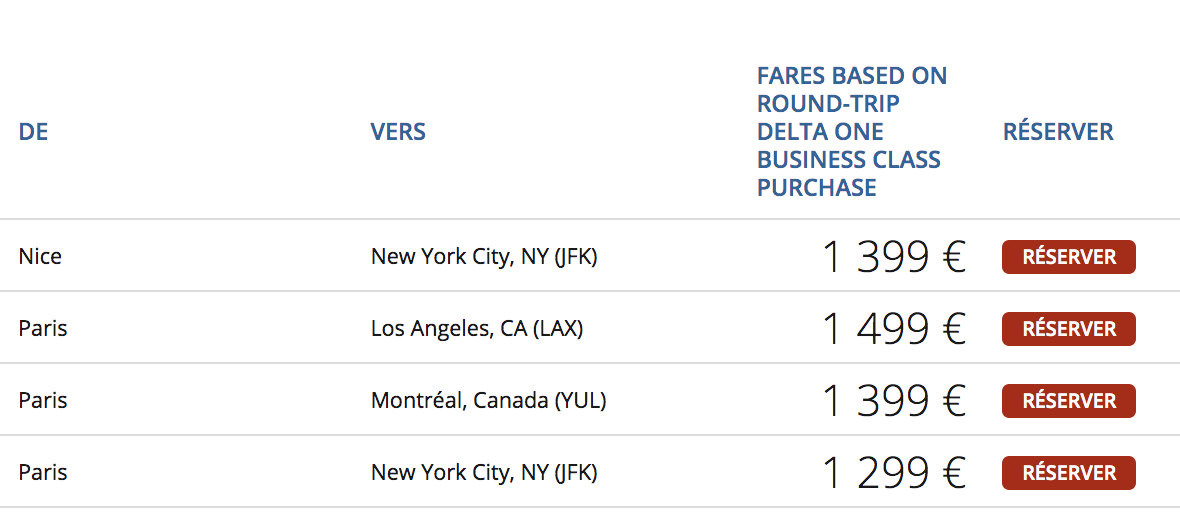Select the DE column header
Image resolution: width=1180 pixels, height=518 pixels.
coord(33,132)
